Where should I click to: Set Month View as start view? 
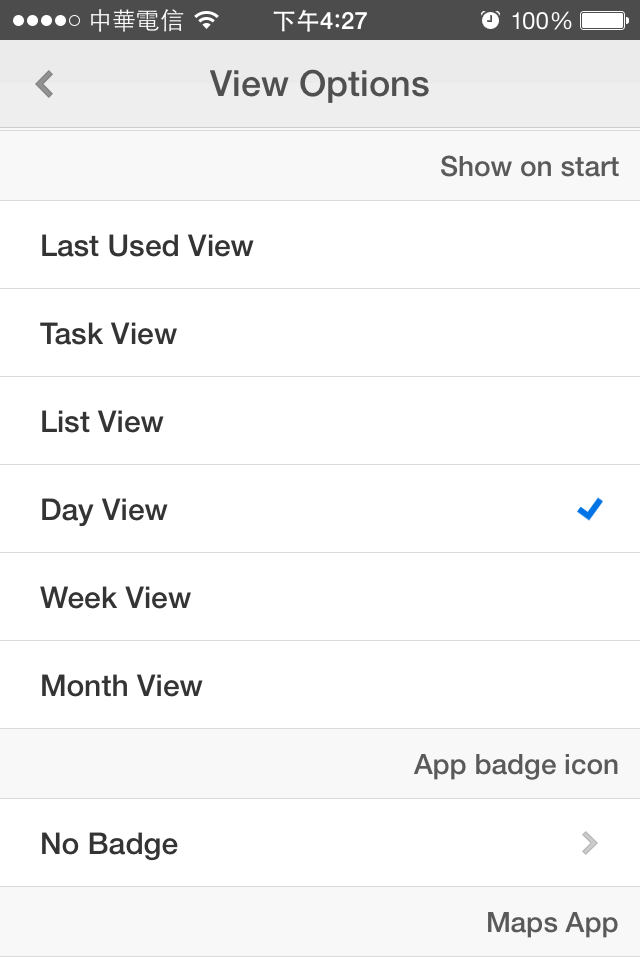click(122, 686)
